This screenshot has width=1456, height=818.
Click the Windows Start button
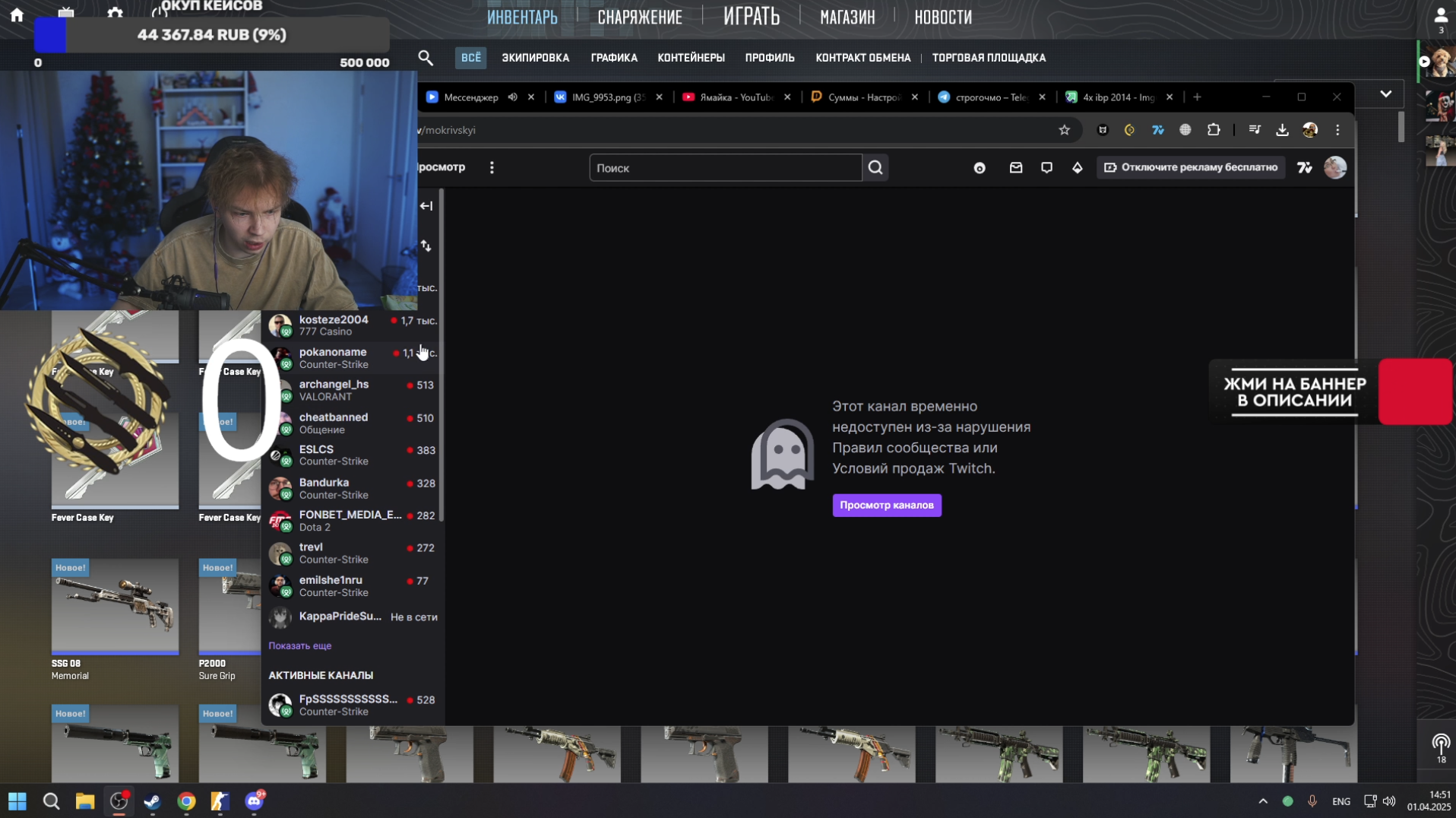pyautogui.click(x=17, y=801)
